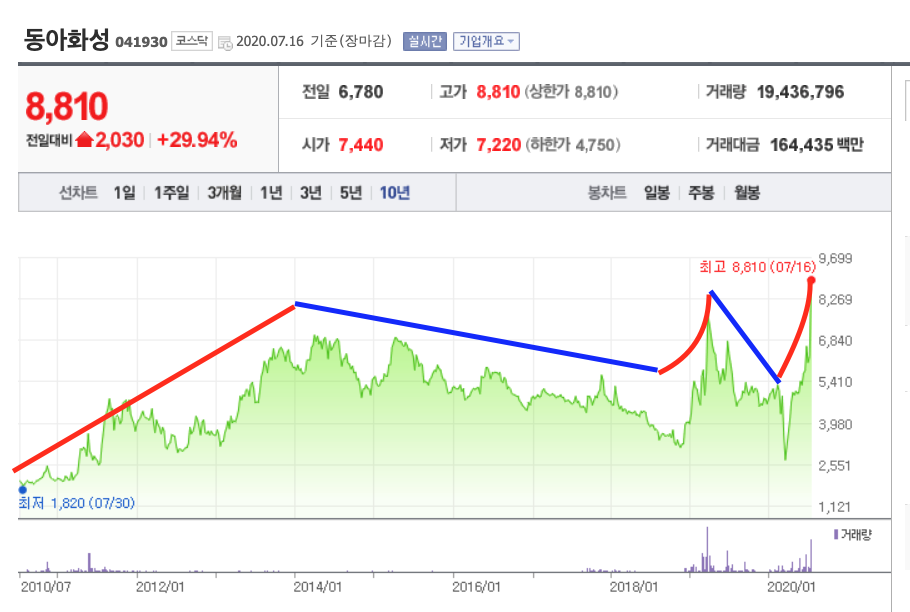Select the 1년 line chart tab
The height and width of the screenshot is (612, 910).
coord(271,193)
